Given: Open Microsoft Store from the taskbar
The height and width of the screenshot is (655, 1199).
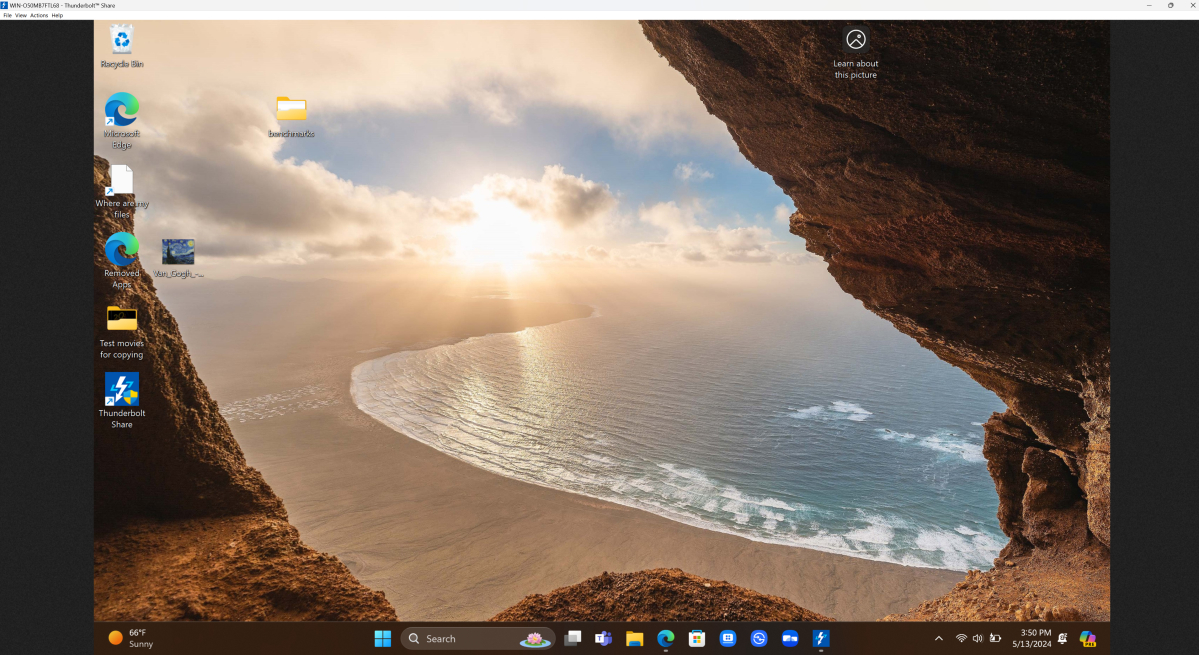Looking at the screenshot, I should pyautogui.click(x=697, y=638).
